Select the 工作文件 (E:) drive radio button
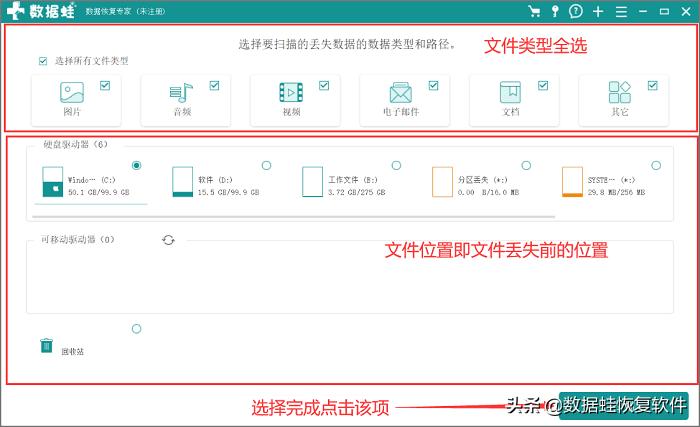This screenshot has width=700, height=427. (x=396, y=165)
